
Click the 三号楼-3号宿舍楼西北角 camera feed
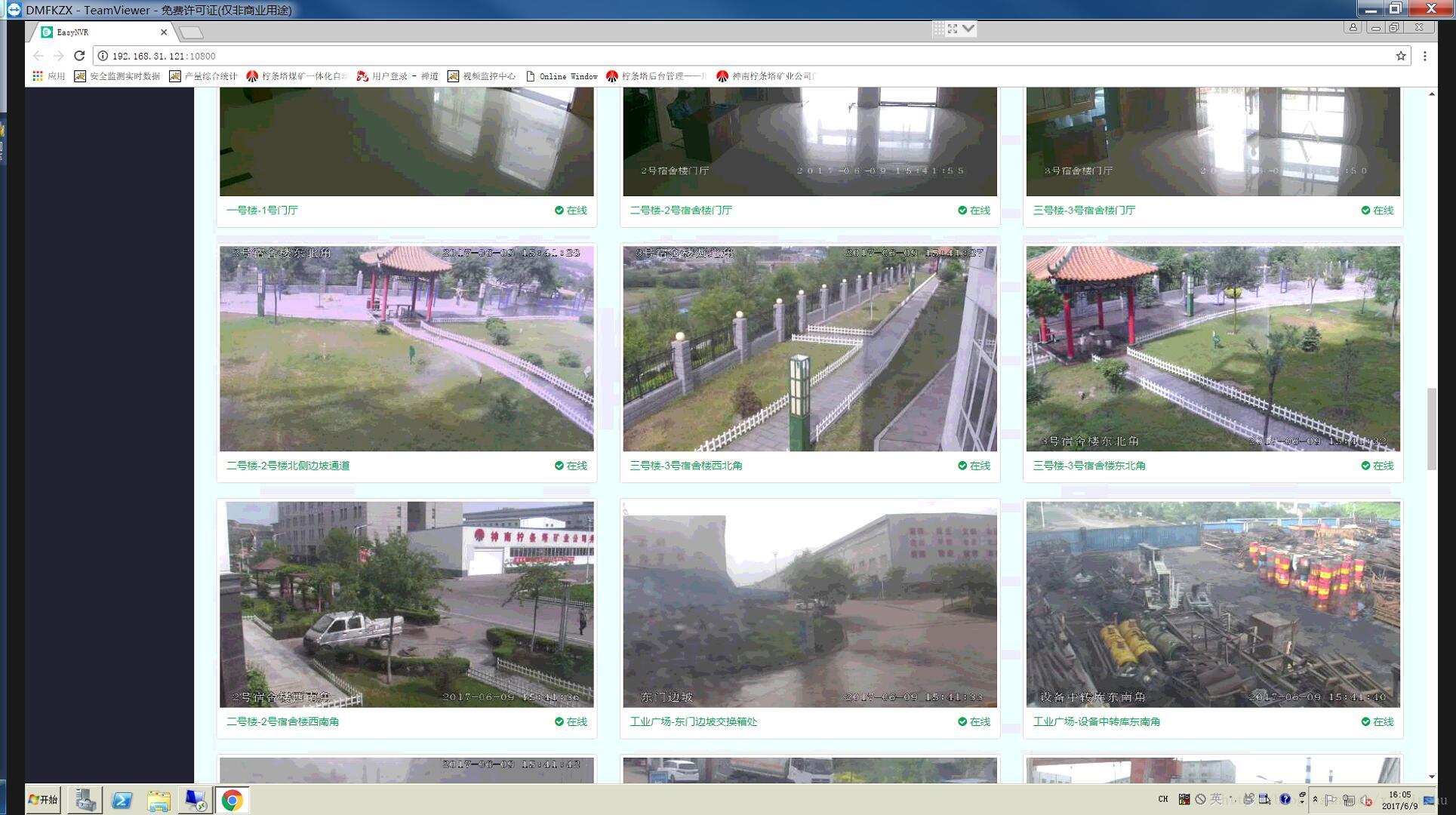point(809,348)
